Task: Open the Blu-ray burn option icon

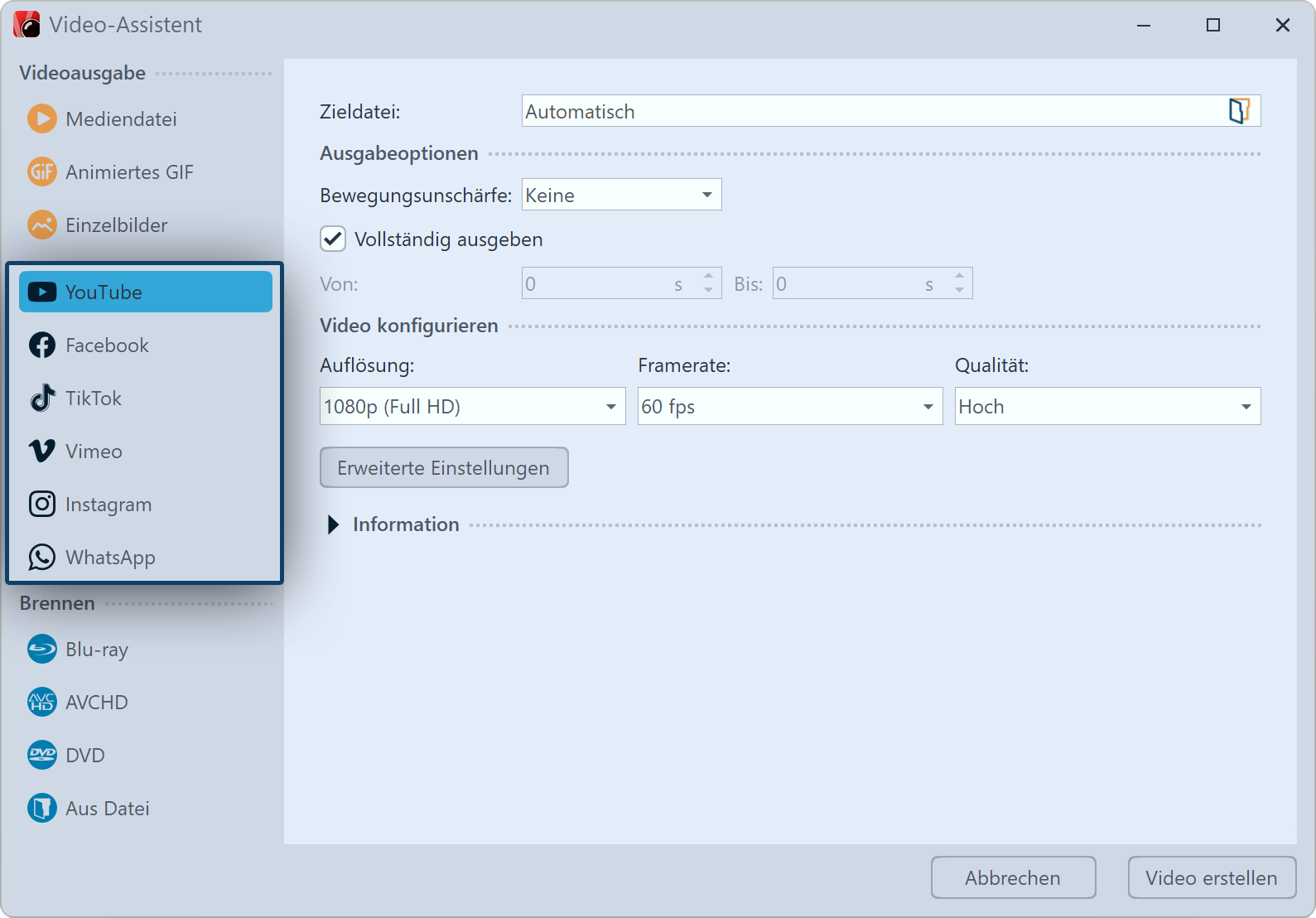Action: click(41, 650)
